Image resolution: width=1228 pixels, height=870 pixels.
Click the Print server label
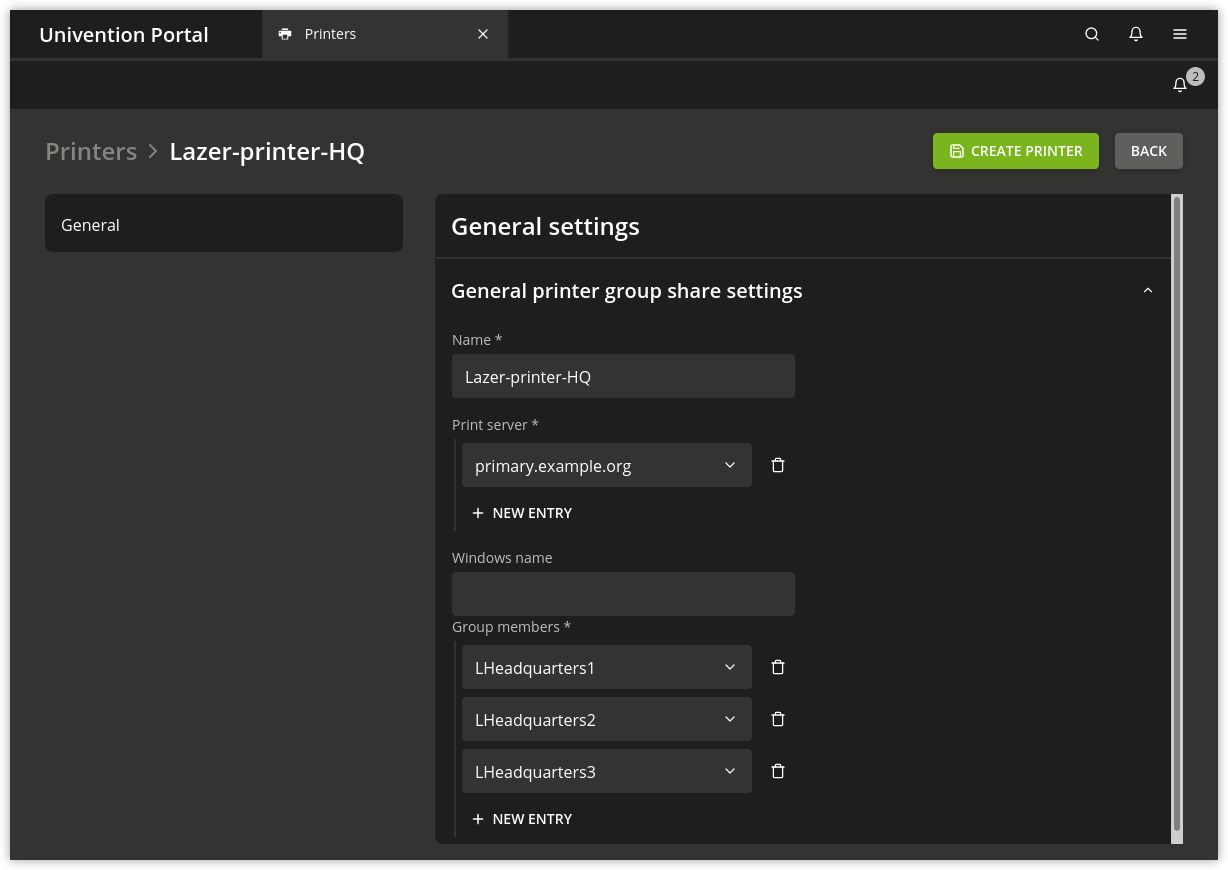[495, 425]
